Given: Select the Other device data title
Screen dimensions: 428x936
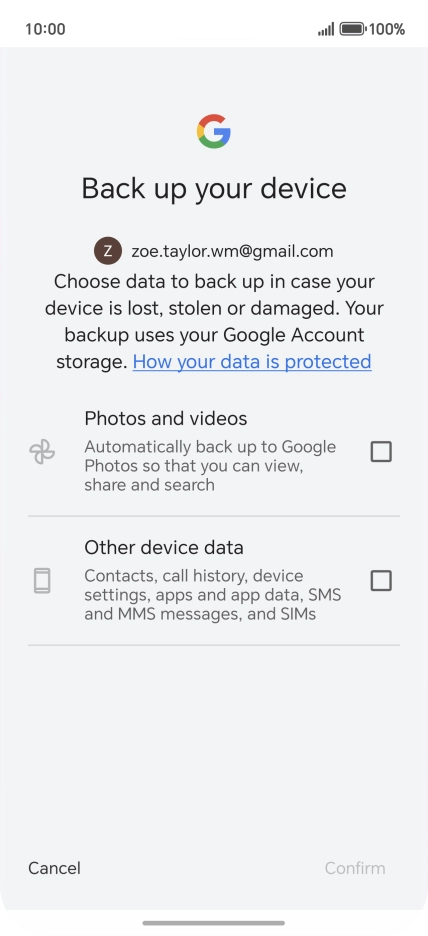Looking at the screenshot, I should tap(164, 547).
